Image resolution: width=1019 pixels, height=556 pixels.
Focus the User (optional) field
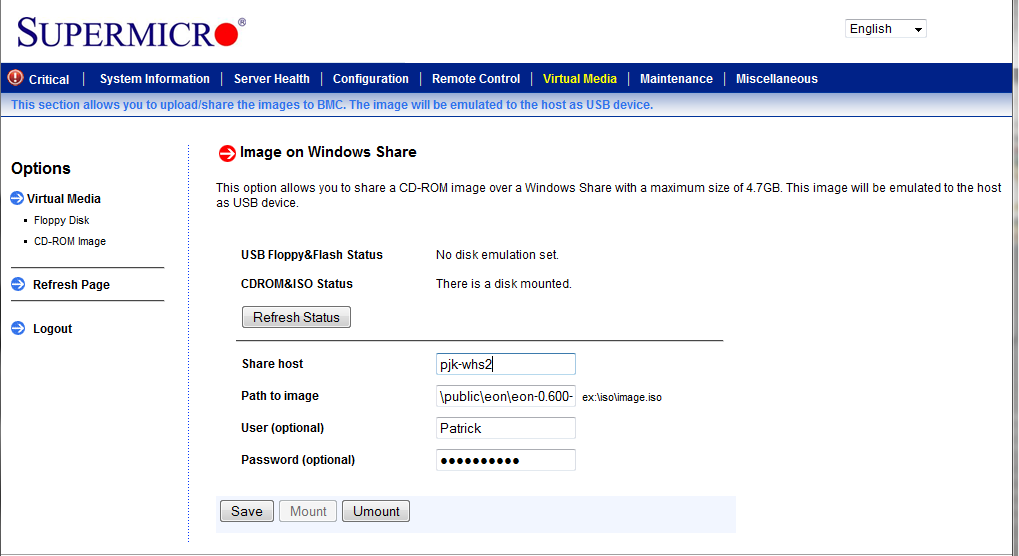pos(506,428)
